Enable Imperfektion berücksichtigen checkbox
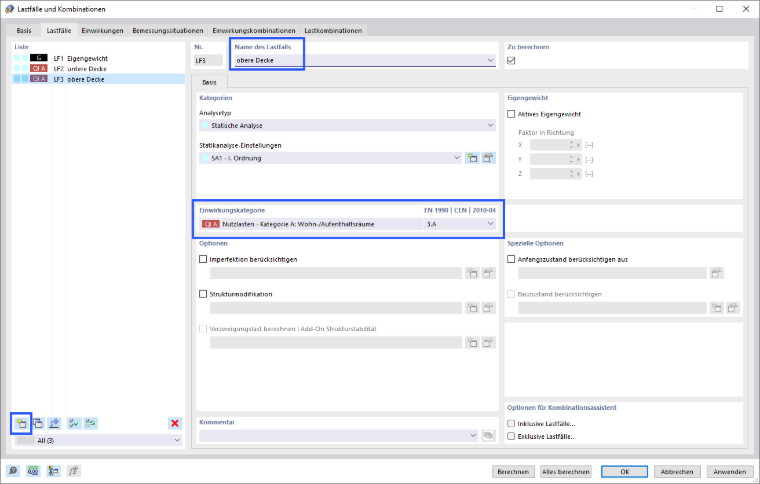Screen dimensions: 760x484 (203, 259)
